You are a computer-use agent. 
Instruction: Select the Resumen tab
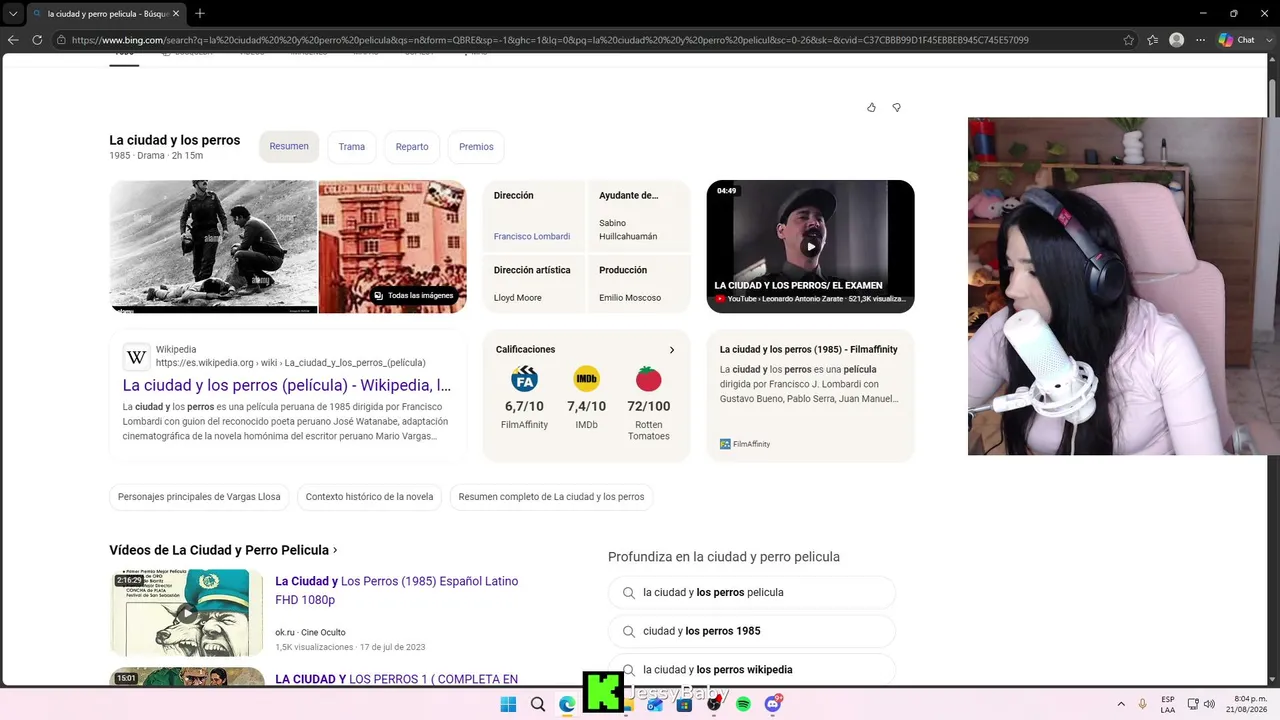pos(289,146)
